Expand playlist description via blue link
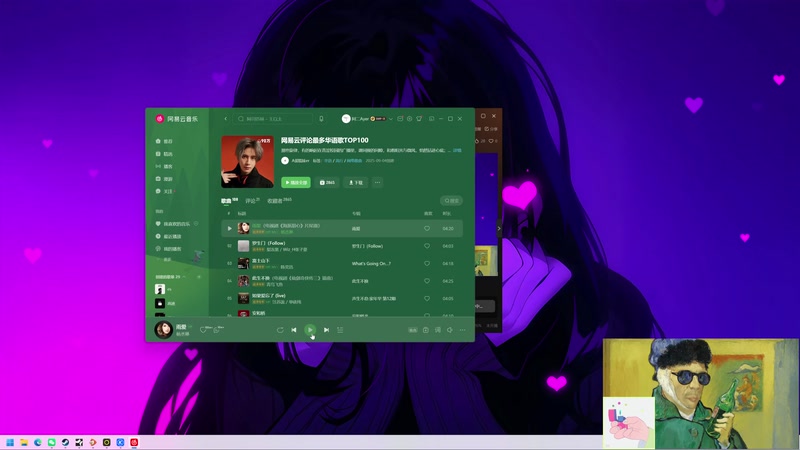Image resolution: width=800 pixels, height=450 pixels. (x=457, y=151)
